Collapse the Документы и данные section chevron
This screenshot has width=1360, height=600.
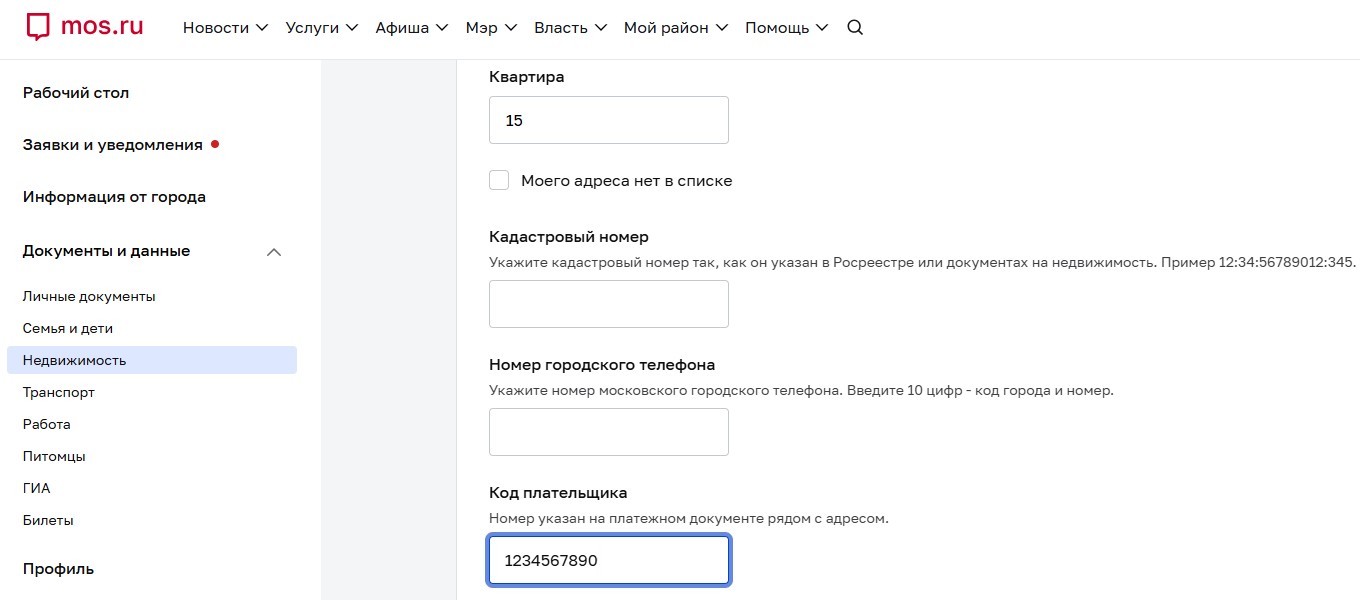tap(274, 252)
